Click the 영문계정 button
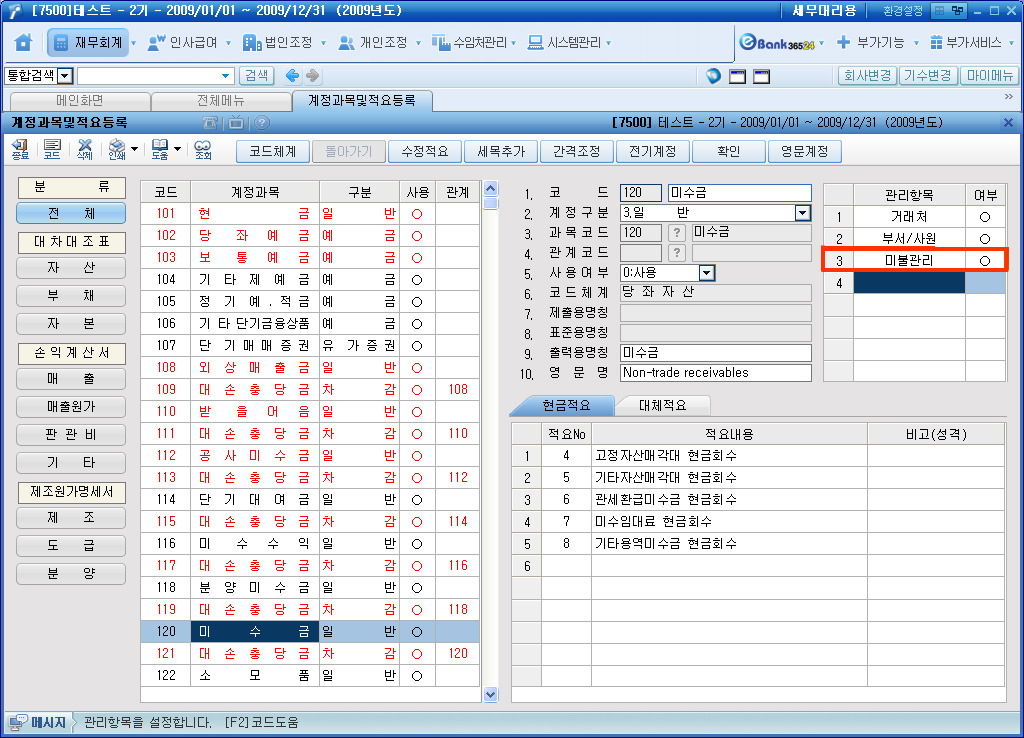 tap(804, 152)
